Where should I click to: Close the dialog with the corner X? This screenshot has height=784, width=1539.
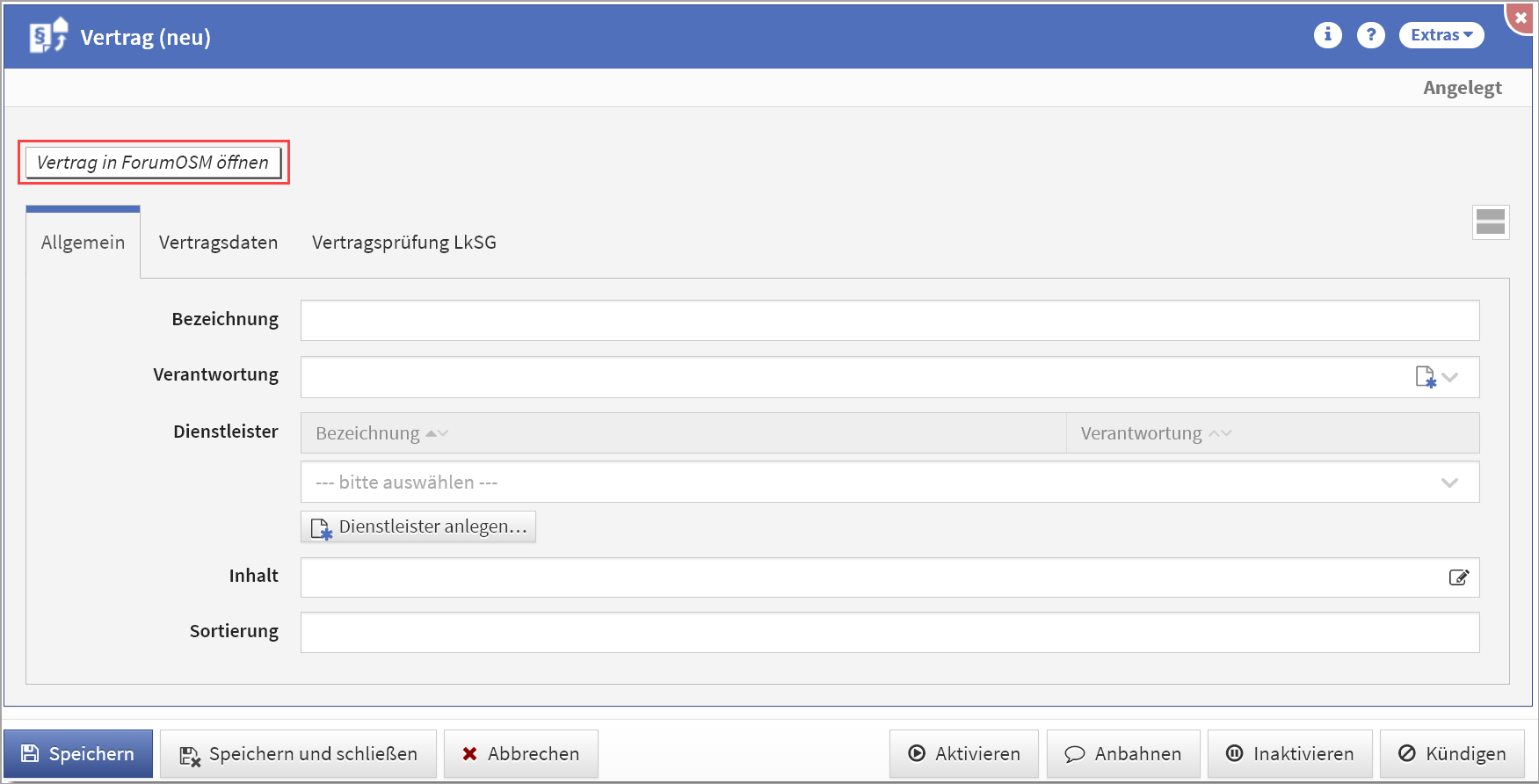[x=1521, y=17]
